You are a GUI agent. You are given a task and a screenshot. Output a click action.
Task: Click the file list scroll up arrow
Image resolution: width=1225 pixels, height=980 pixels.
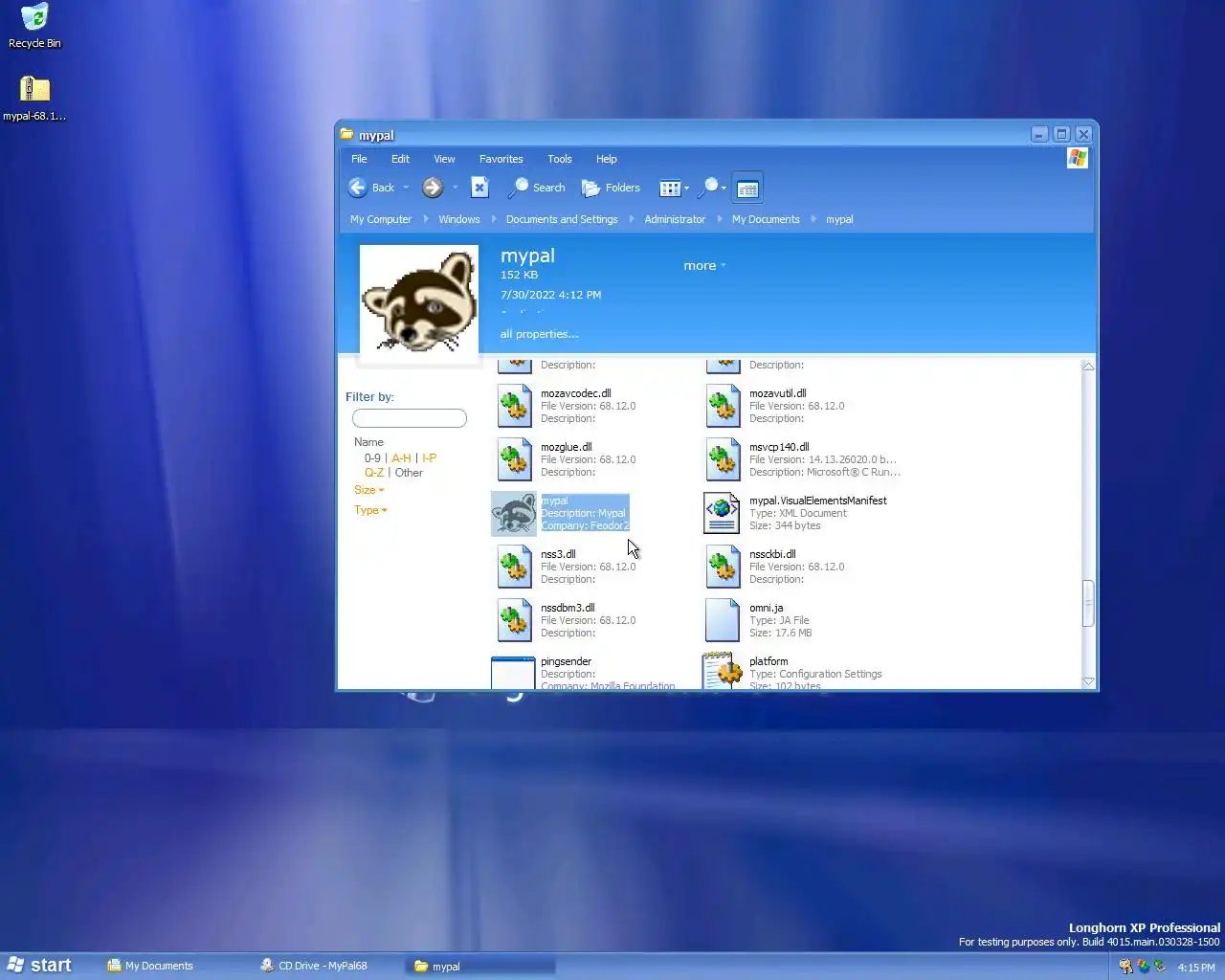1088,367
